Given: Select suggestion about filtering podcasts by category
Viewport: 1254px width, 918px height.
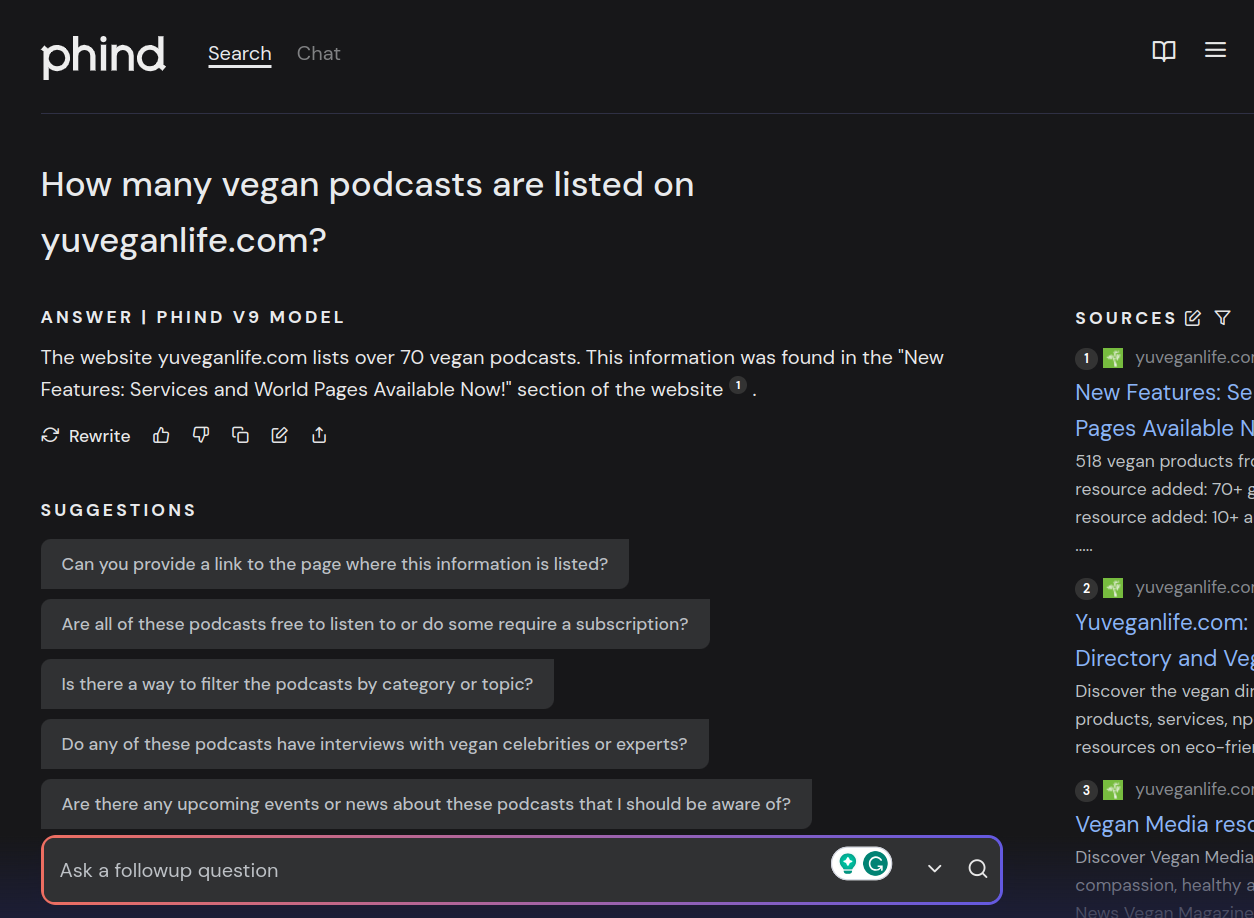Looking at the screenshot, I should (x=297, y=684).
